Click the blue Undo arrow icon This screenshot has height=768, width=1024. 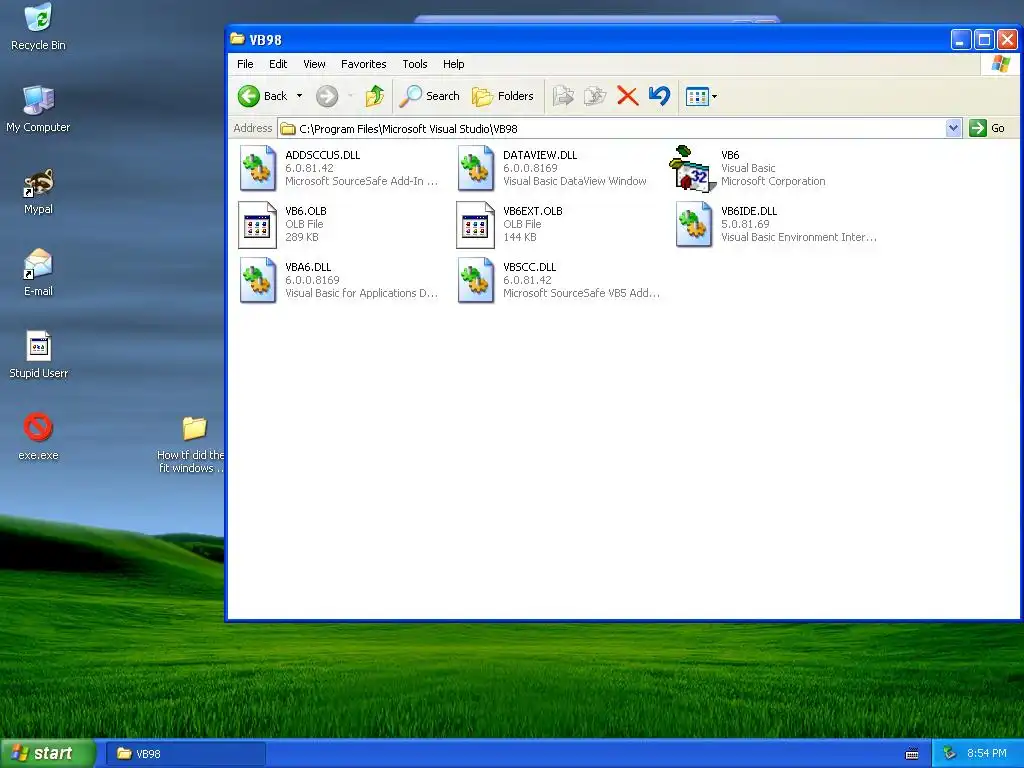[660, 96]
